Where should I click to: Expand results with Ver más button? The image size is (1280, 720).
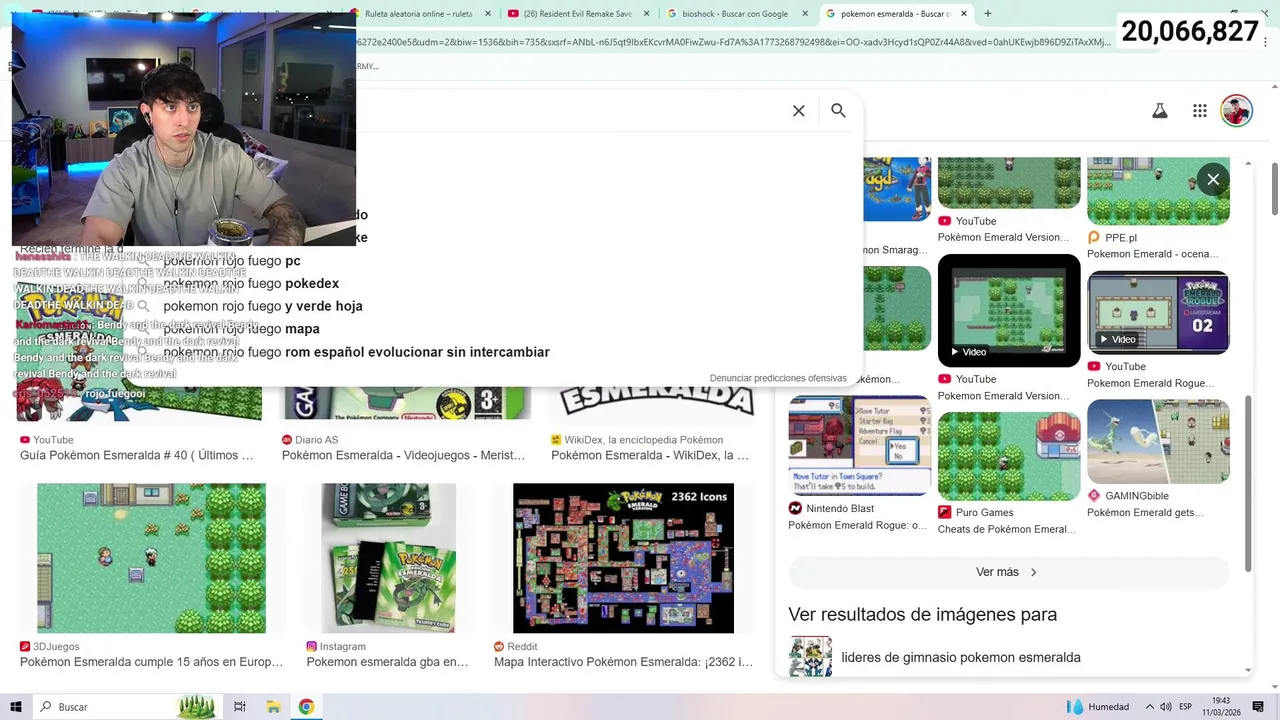tap(1008, 572)
